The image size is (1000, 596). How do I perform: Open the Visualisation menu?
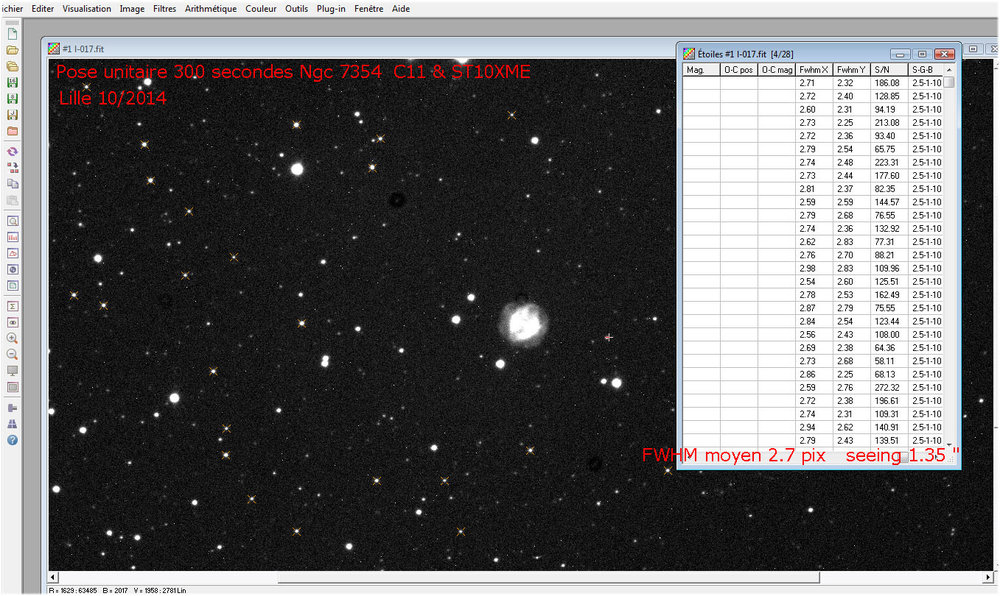click(x=87, y=9)
